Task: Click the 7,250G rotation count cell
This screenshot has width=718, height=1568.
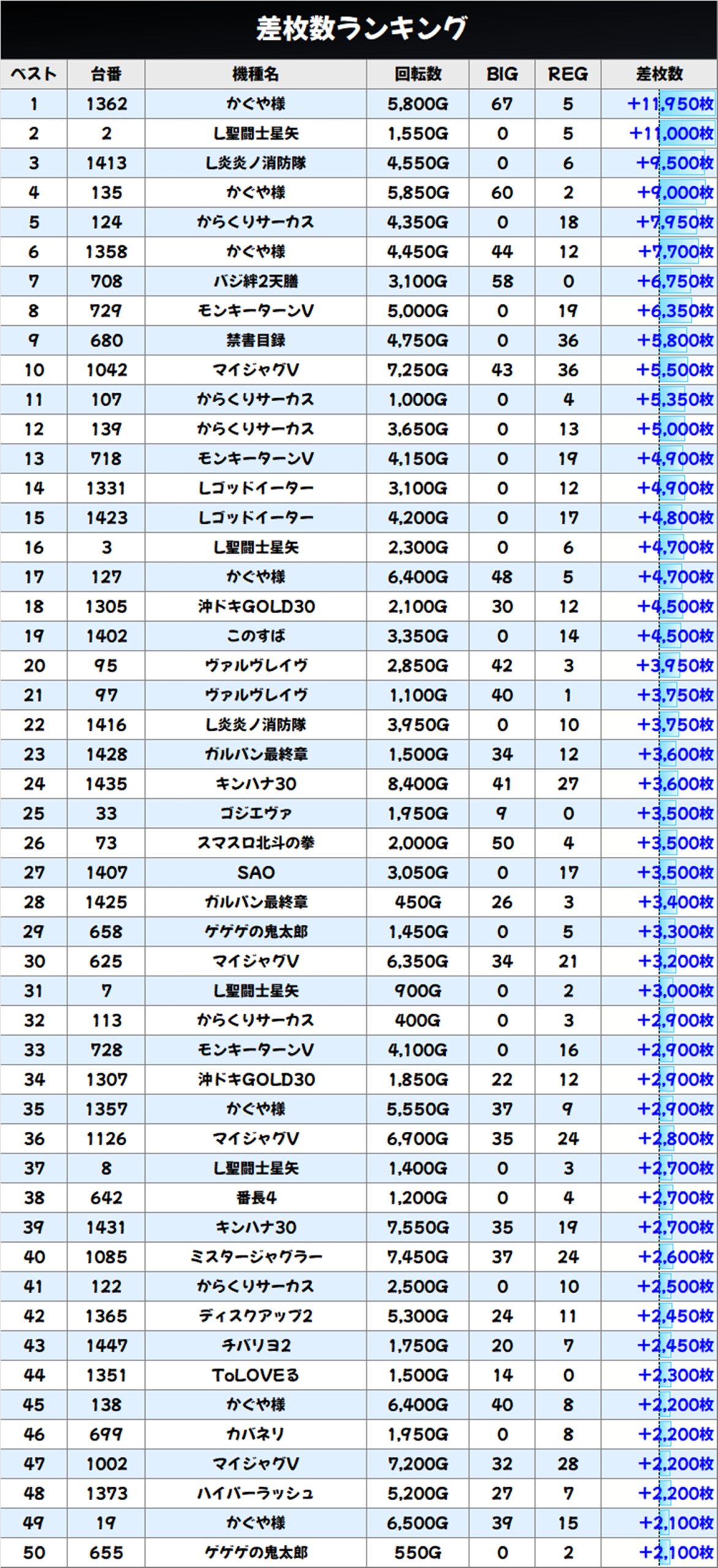Action: [x=417, y=370]
